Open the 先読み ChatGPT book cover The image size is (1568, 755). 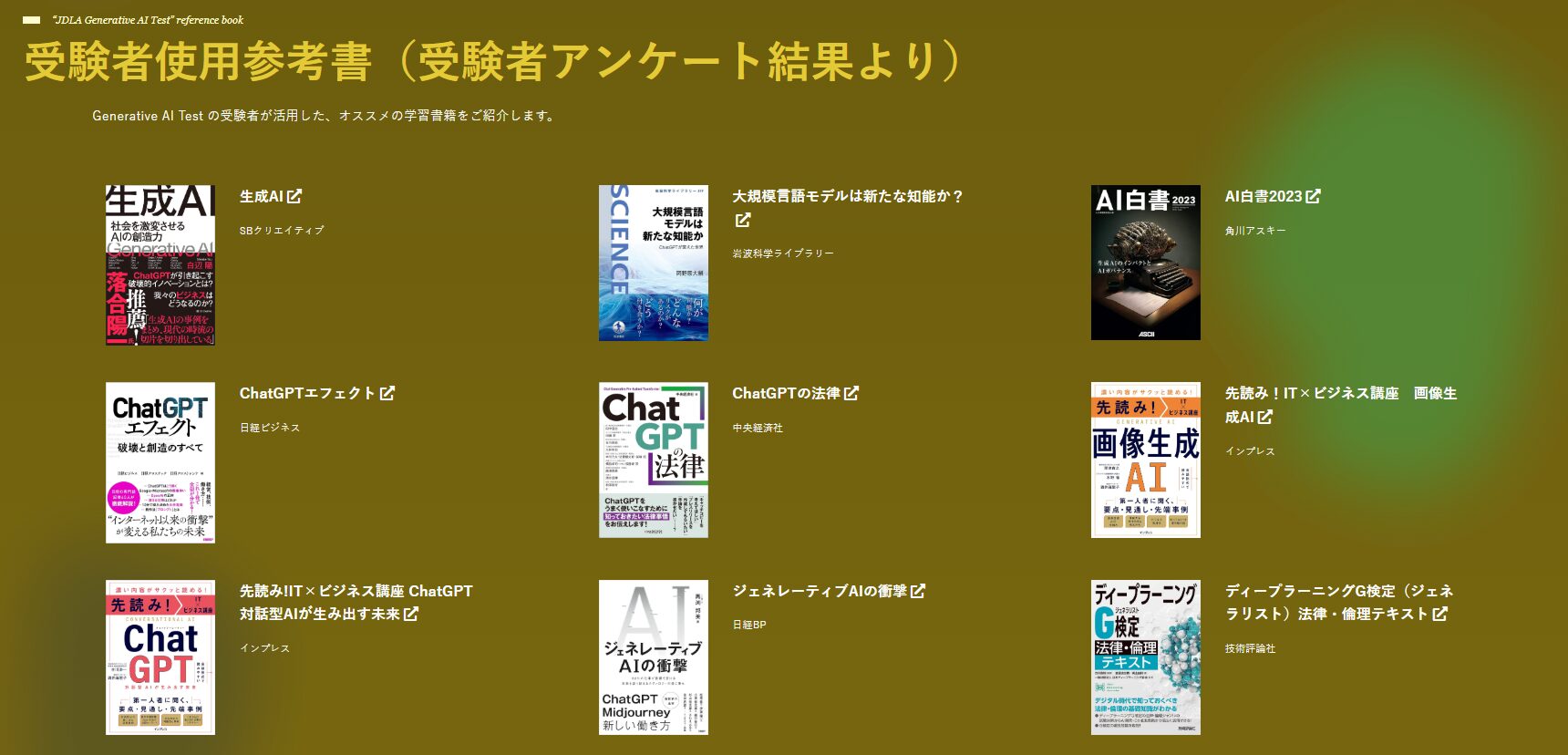tap(160, 657)
